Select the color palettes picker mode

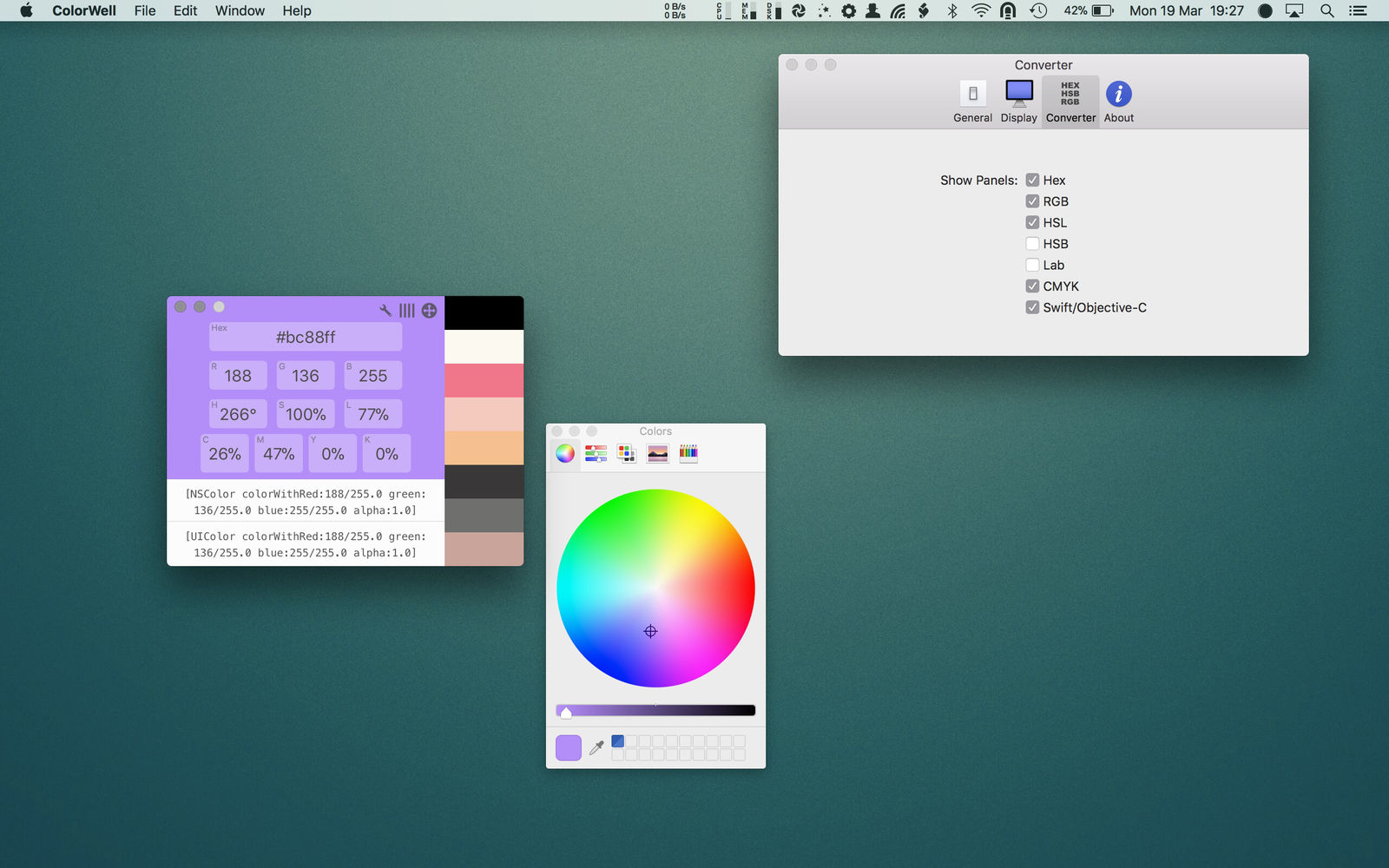point(626,453)
